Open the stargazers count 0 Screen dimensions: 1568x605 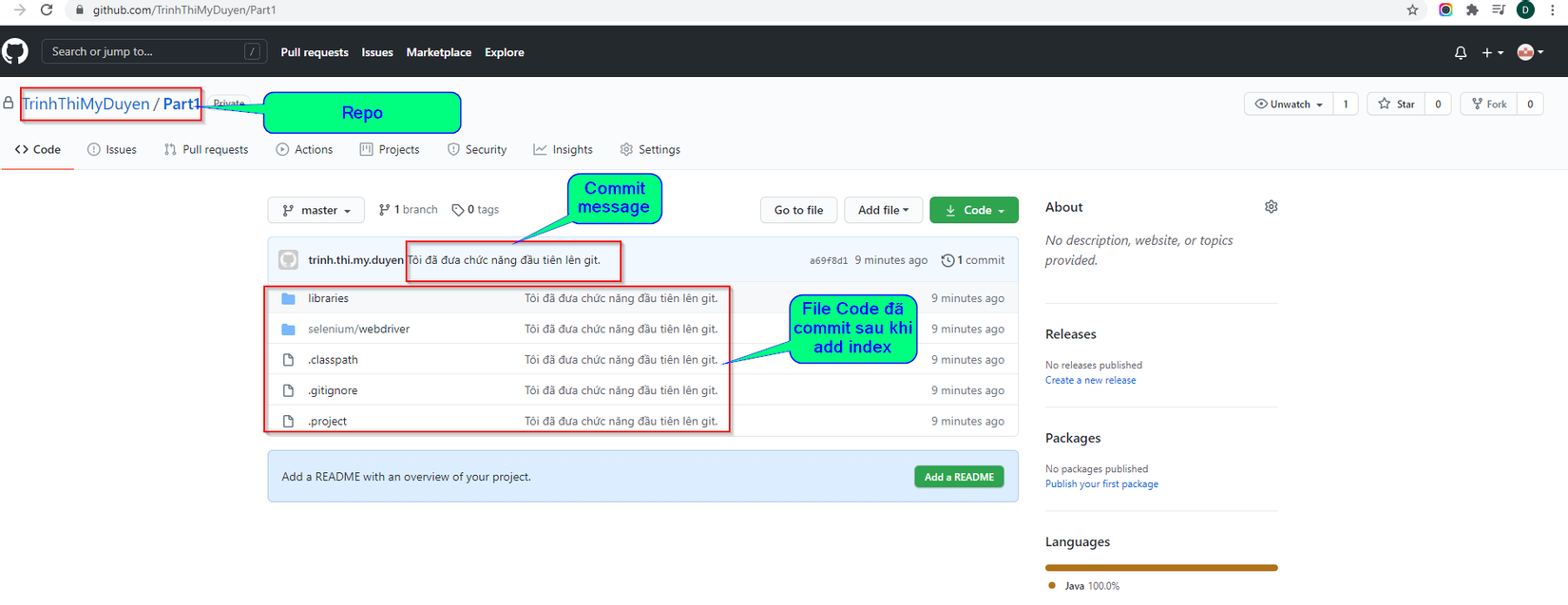click(x=1438, y=104)
